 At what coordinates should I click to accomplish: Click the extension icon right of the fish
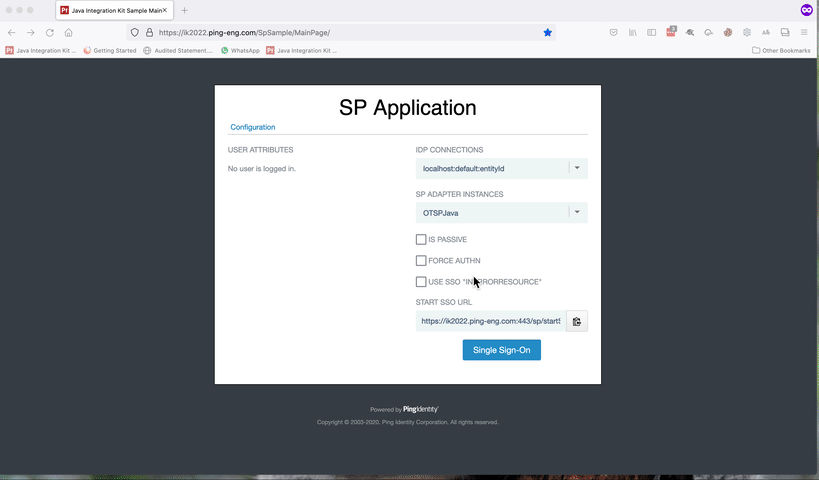(709, 32)
